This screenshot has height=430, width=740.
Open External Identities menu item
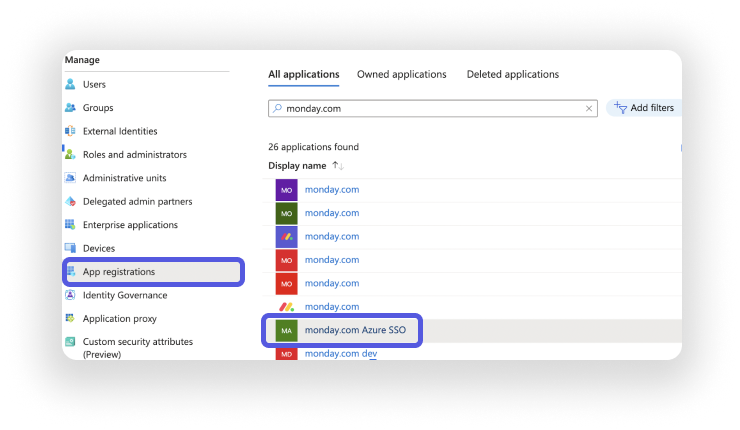tap(120, 131)
